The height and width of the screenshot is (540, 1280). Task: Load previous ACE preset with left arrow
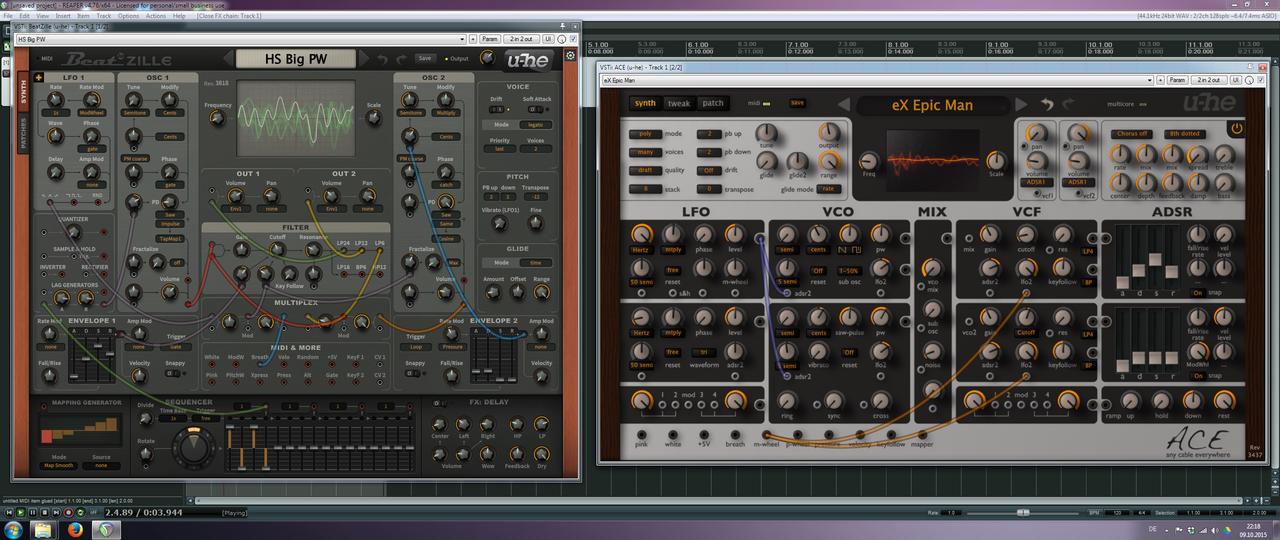coord(843,104)
